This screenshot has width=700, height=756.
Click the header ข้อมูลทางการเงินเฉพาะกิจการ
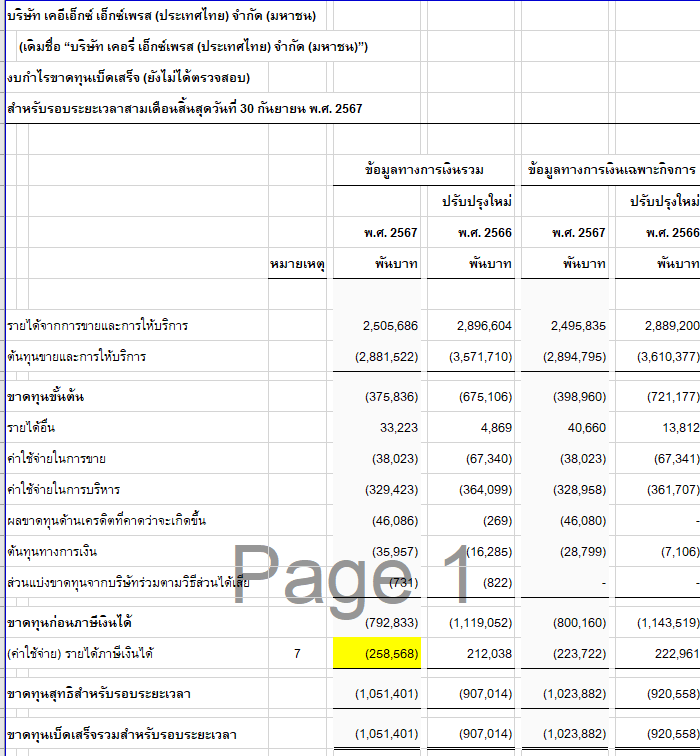click(x=611, y=170)
